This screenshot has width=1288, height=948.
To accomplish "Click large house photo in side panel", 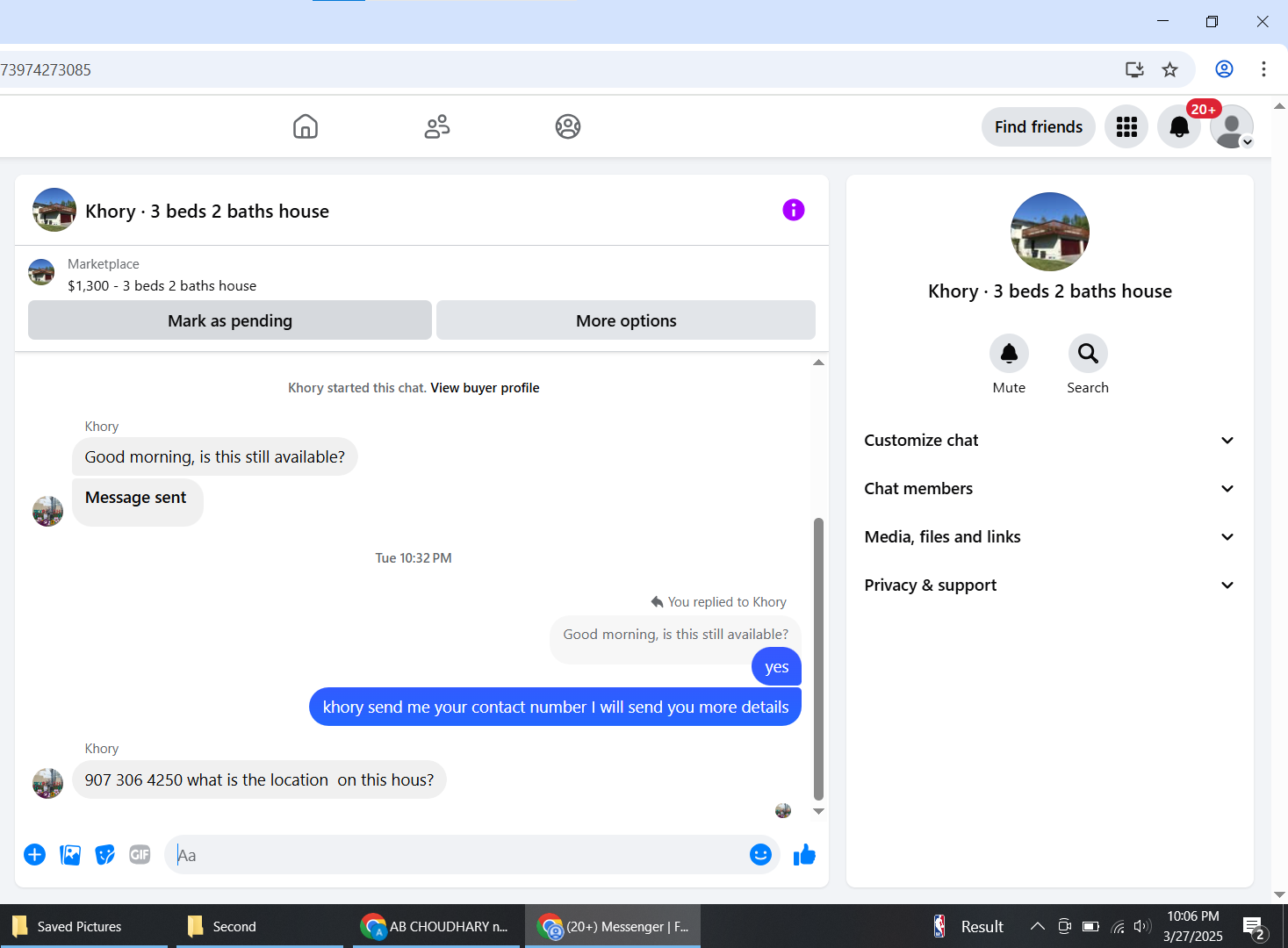I will coord(1050,232).
